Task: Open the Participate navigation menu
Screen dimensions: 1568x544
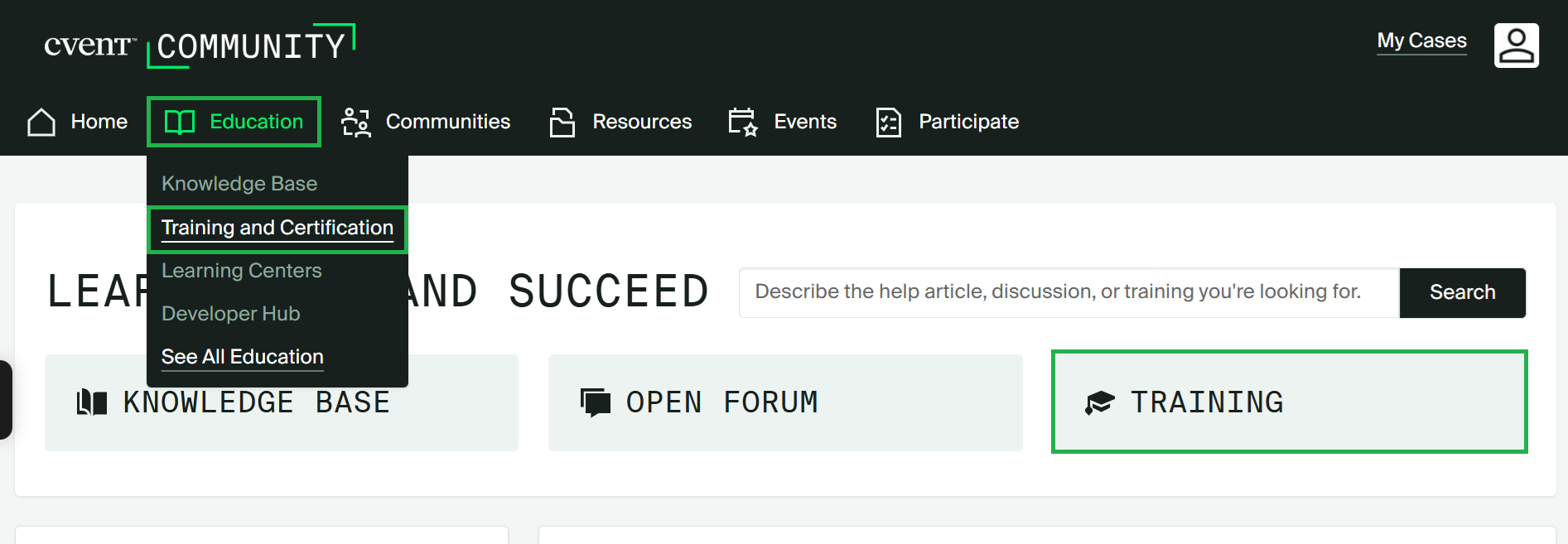Action: 948,122
